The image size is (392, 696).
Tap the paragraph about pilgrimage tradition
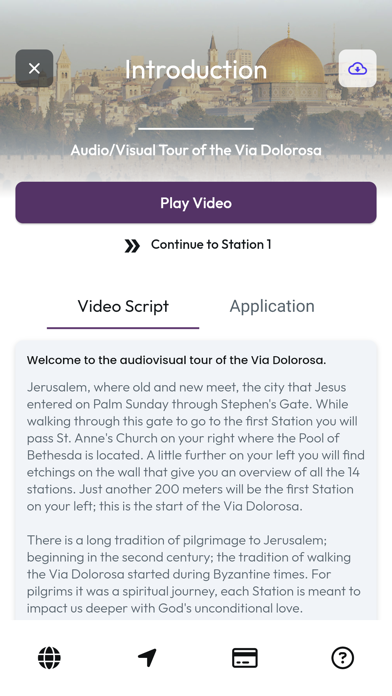tap(194, 574)
